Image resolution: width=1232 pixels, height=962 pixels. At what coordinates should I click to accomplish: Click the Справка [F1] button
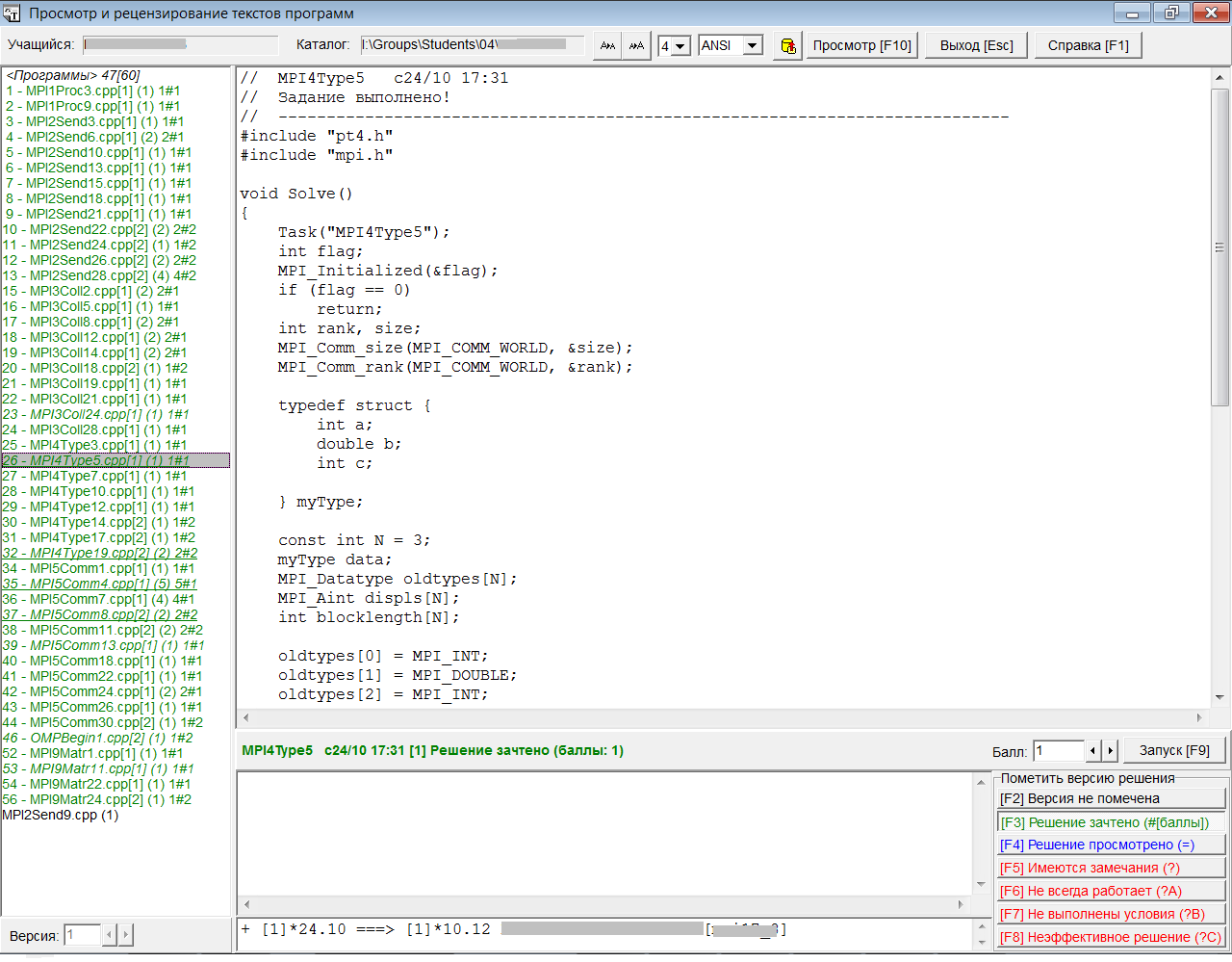tap(1088, 45)
